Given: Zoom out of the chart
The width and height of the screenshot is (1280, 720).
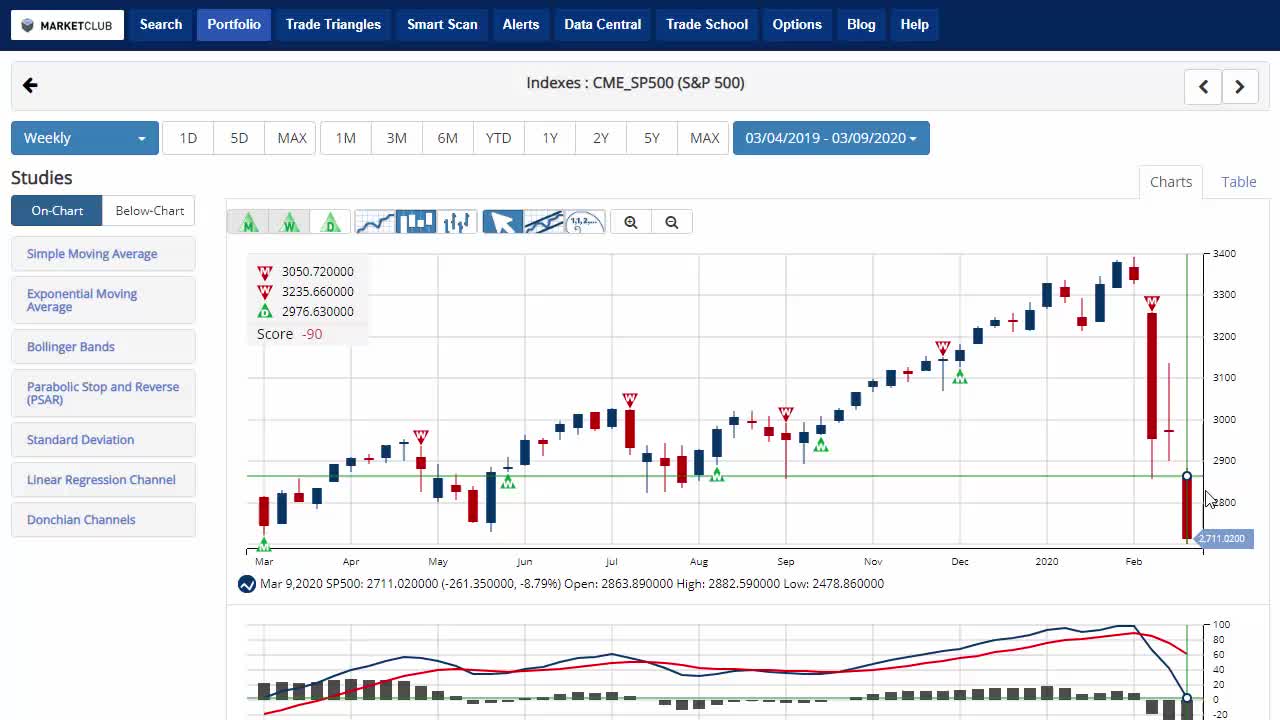Looking at the screenshot, I should tap(672, 222).
